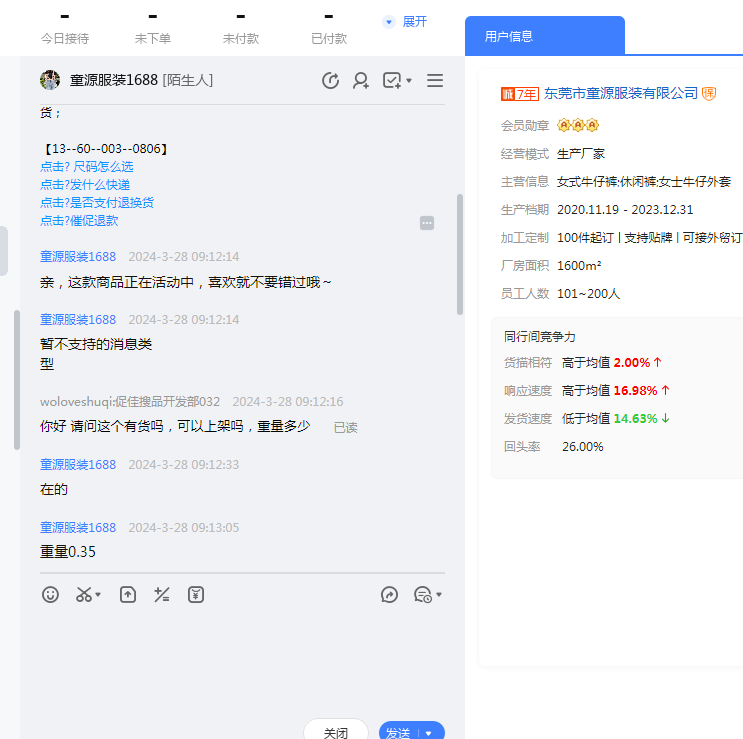Click the scissors screenshot tool icon

84,594
